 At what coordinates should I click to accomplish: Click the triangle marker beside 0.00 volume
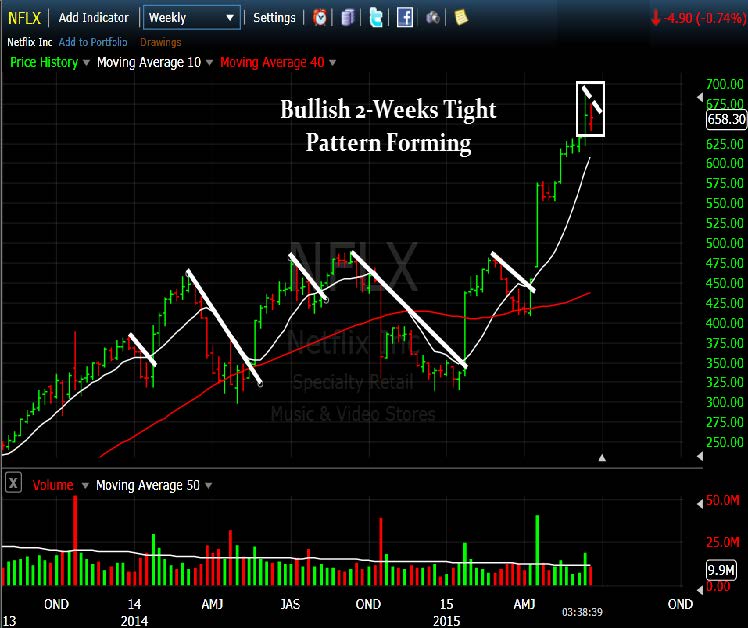(x=700, y=590)
